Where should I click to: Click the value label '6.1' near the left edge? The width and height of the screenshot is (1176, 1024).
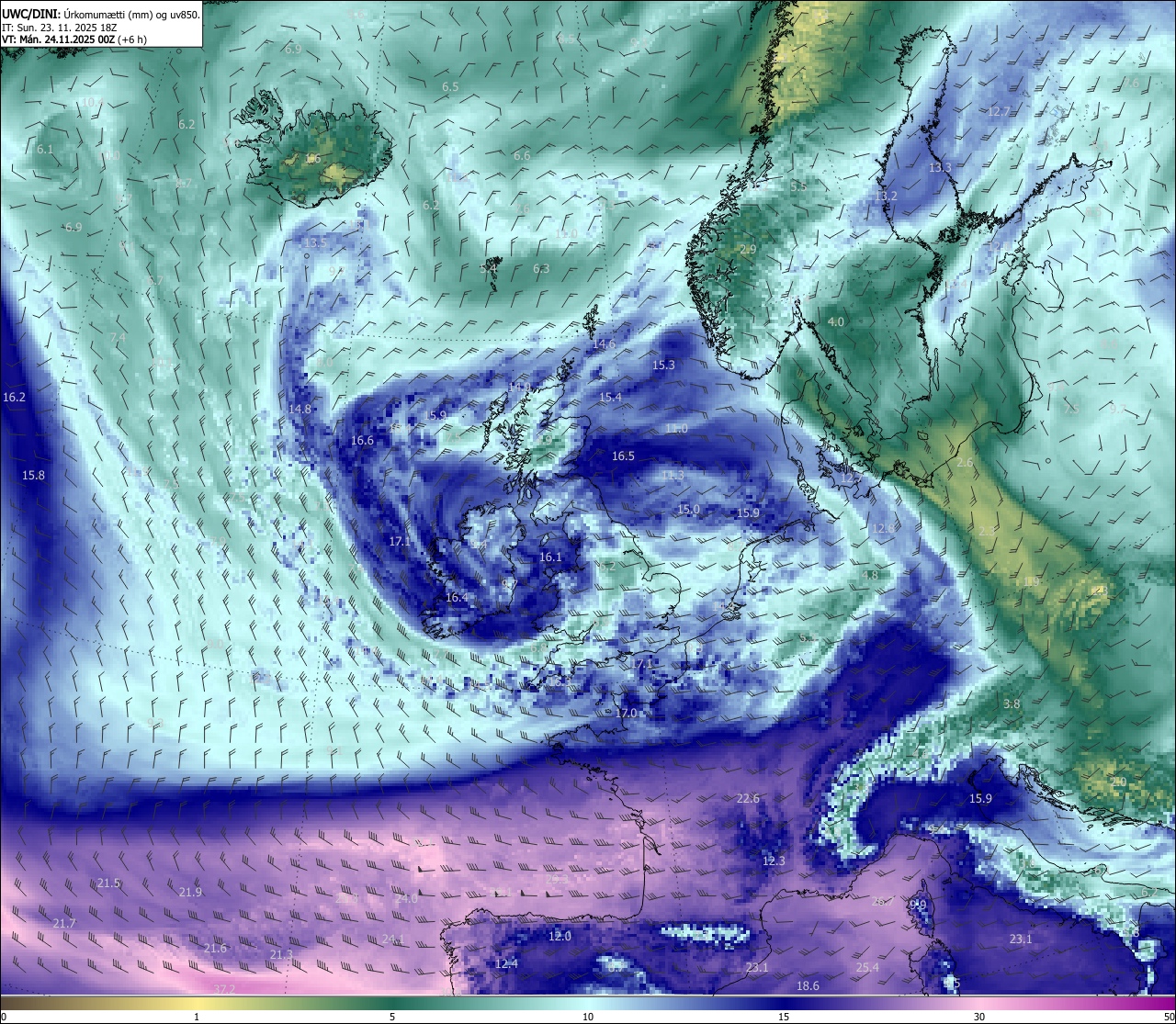[x=45, y=149]
